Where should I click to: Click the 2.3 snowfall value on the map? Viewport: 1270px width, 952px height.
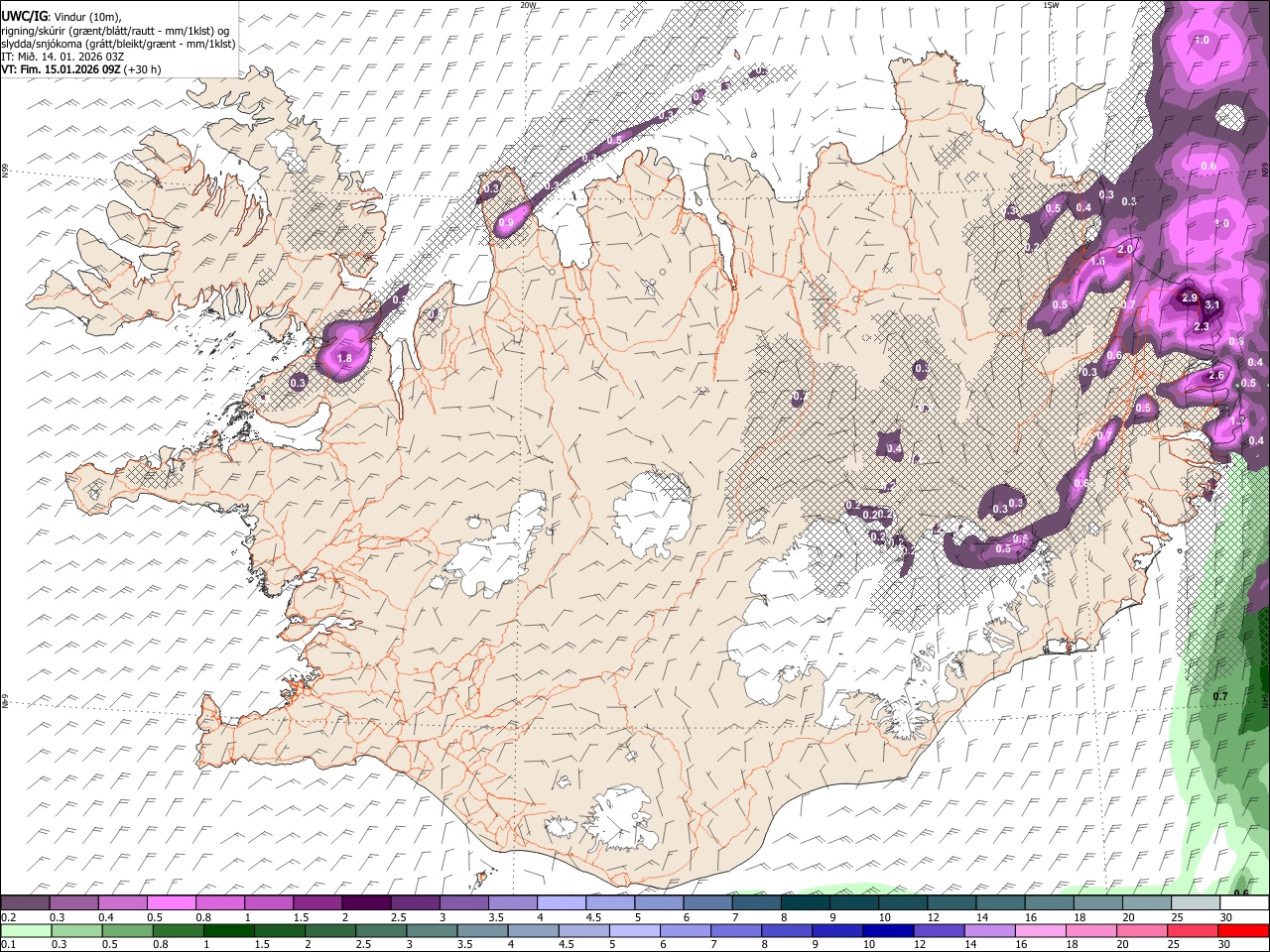pos(1201,326)
